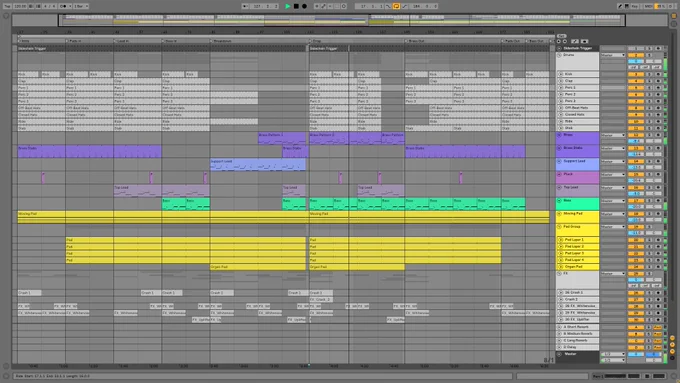The height and width of the screenshot is (383, 680).
Task: Click the Tap tempo button
Action: pos(7,7)
